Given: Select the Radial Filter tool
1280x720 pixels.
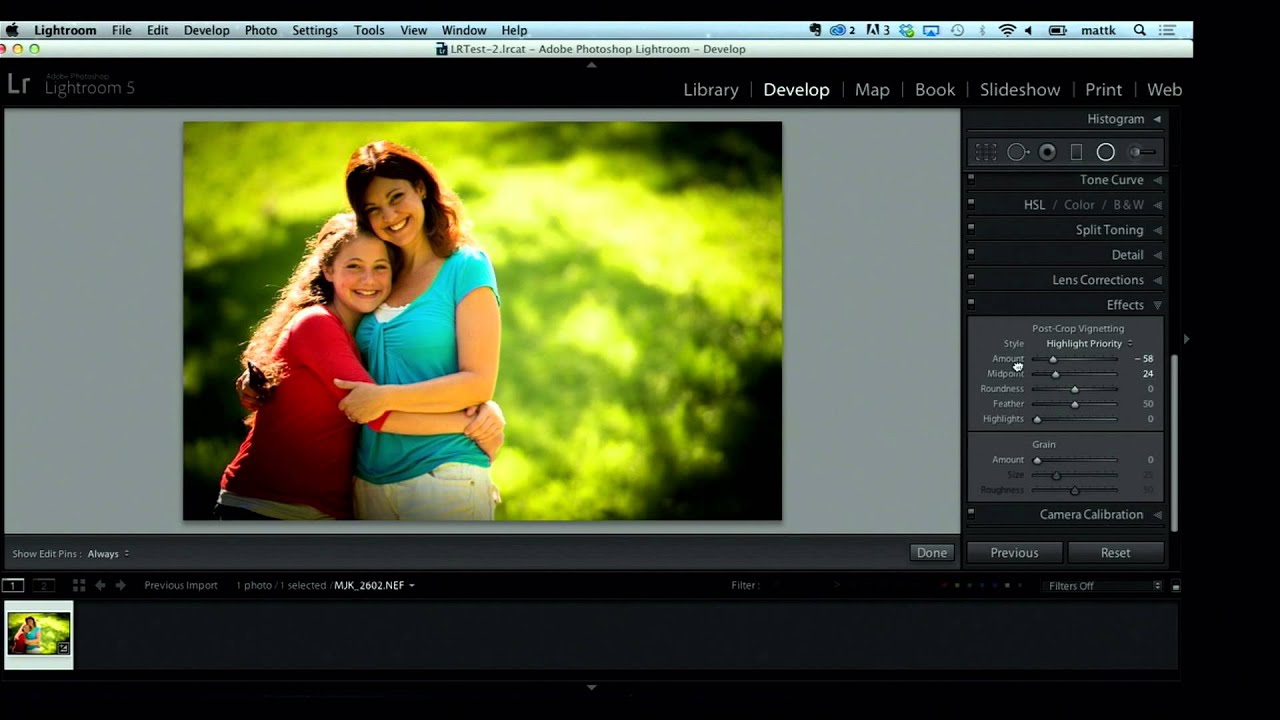Looking at the screenshot, I should click(1105, 152).
